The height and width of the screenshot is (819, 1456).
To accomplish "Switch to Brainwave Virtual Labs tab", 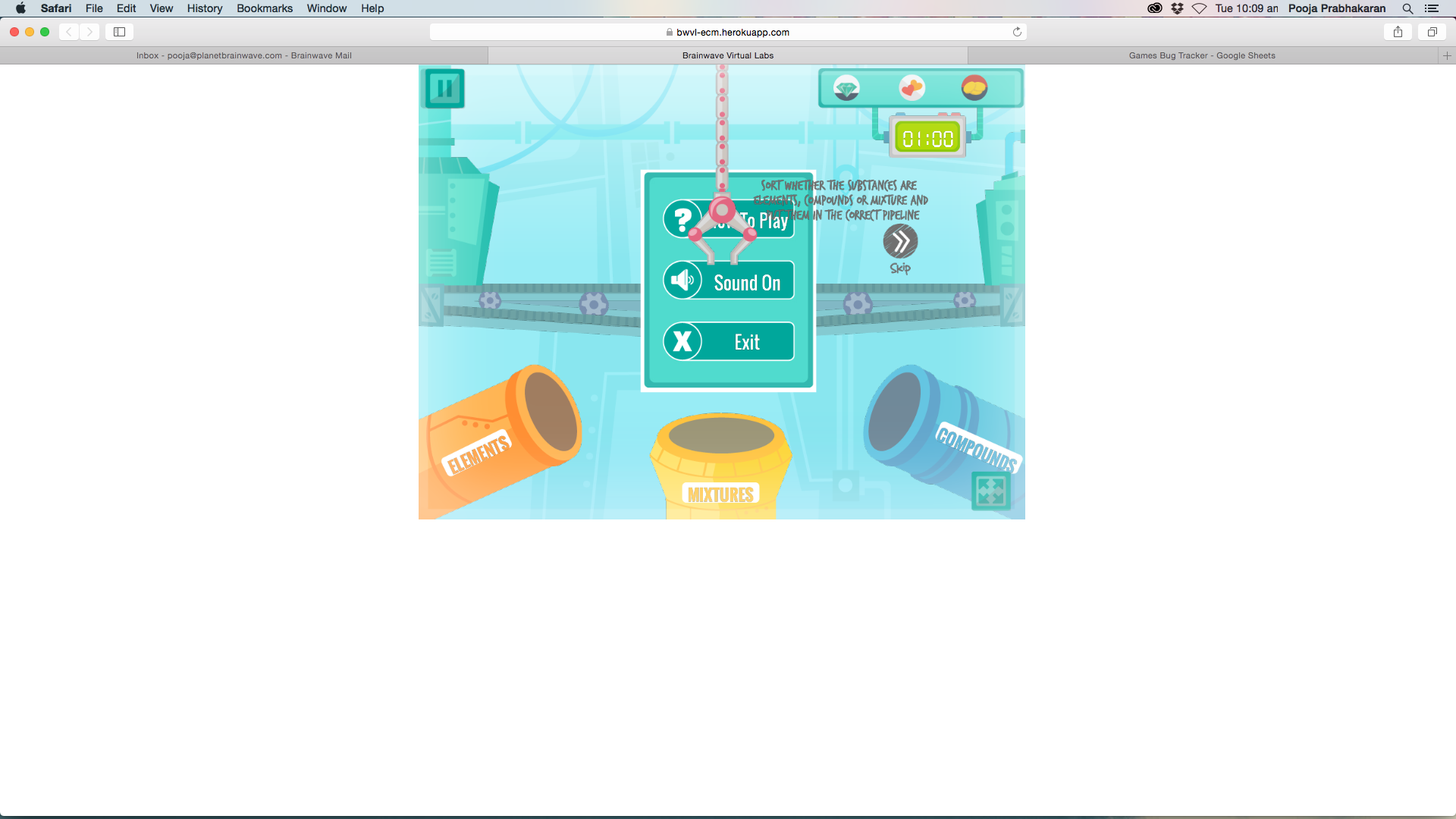I will point(728,55).
